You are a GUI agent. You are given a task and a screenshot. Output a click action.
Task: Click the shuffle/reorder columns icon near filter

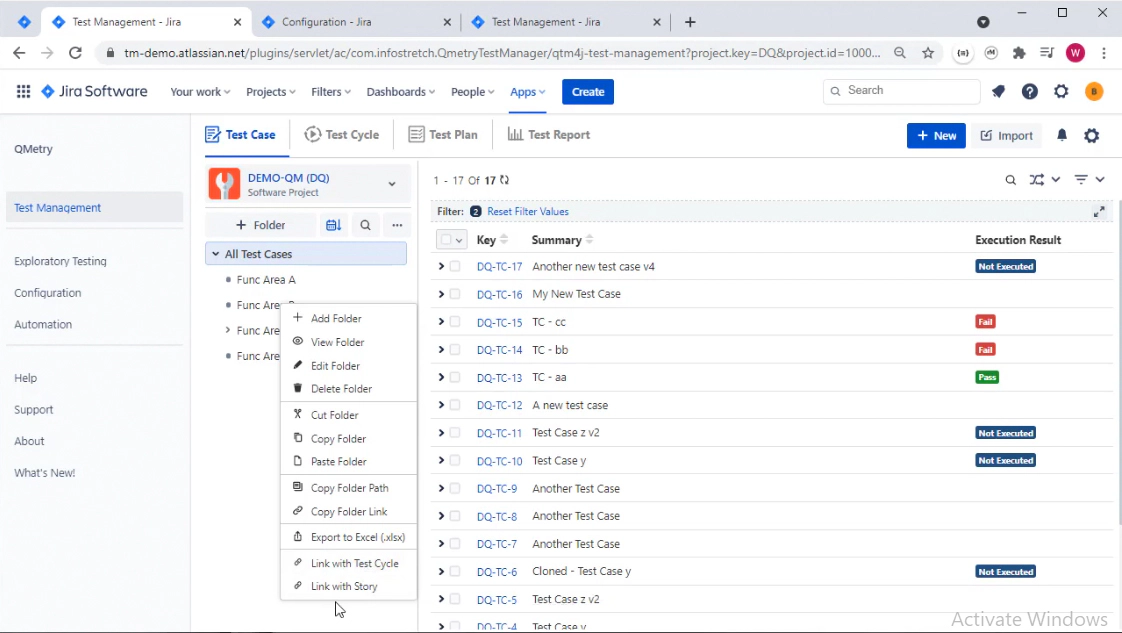pyautogui.click(x=1038, y=179)
